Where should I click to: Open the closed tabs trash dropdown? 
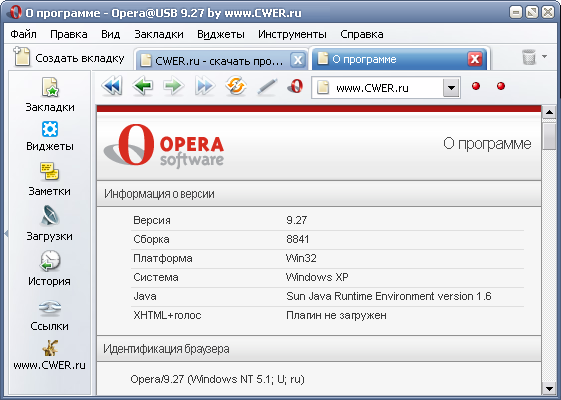pyautogui.click(x=545, y=57)
